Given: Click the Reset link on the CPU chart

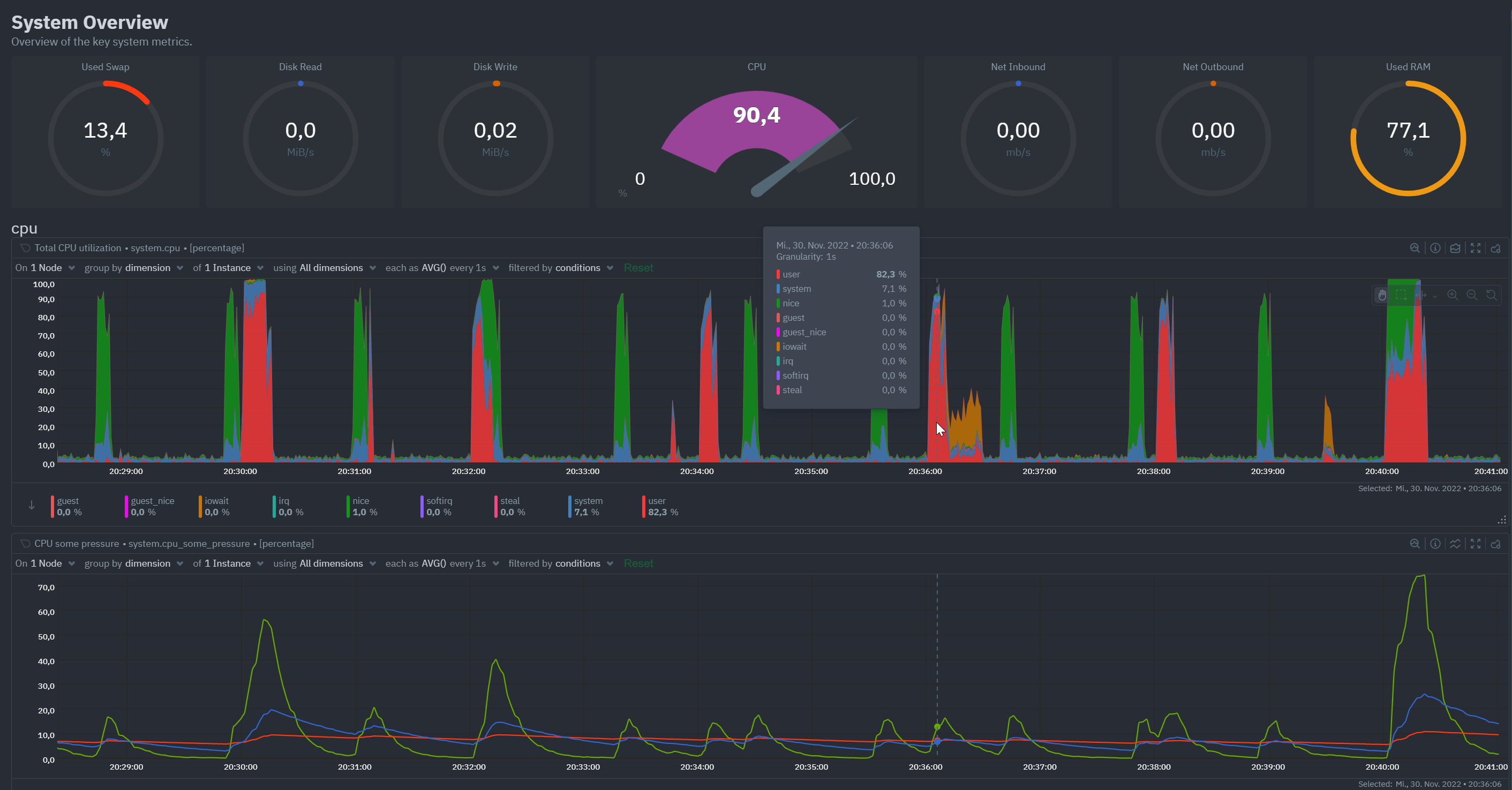Looking at the screenshot, I should [x=638, y=267].
